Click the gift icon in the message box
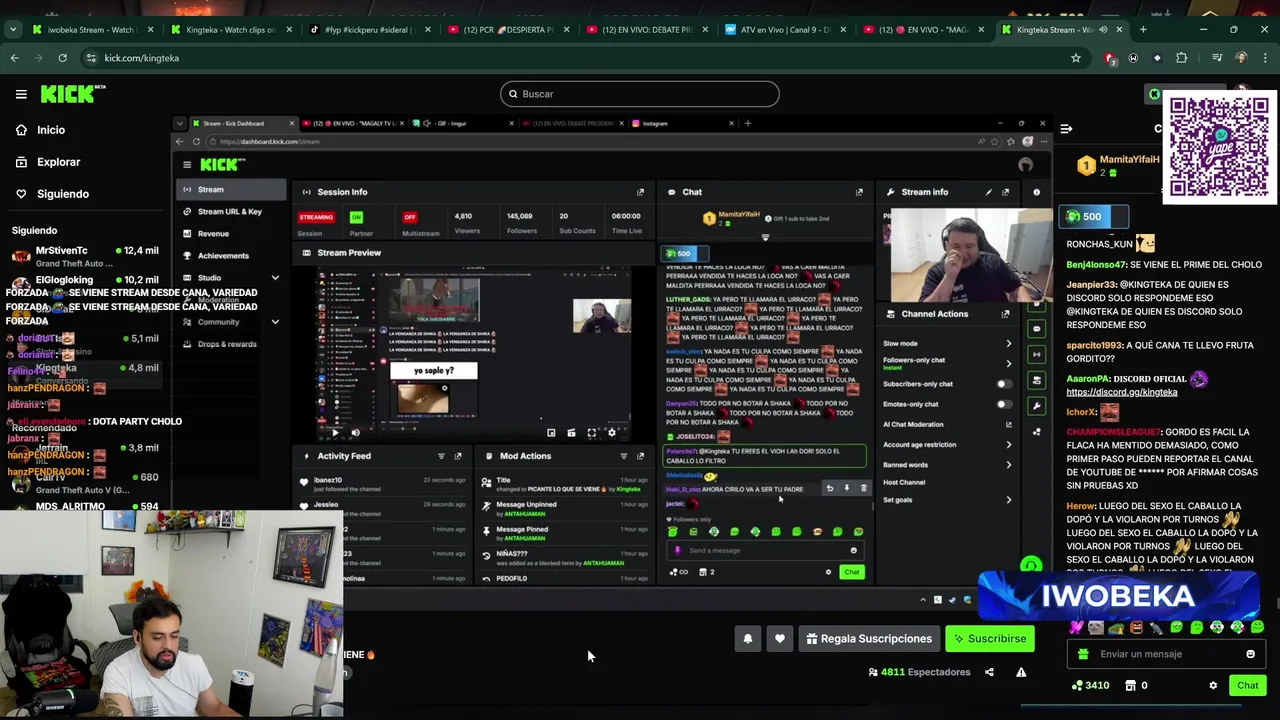1280x720 pixels. point(1083,654)
